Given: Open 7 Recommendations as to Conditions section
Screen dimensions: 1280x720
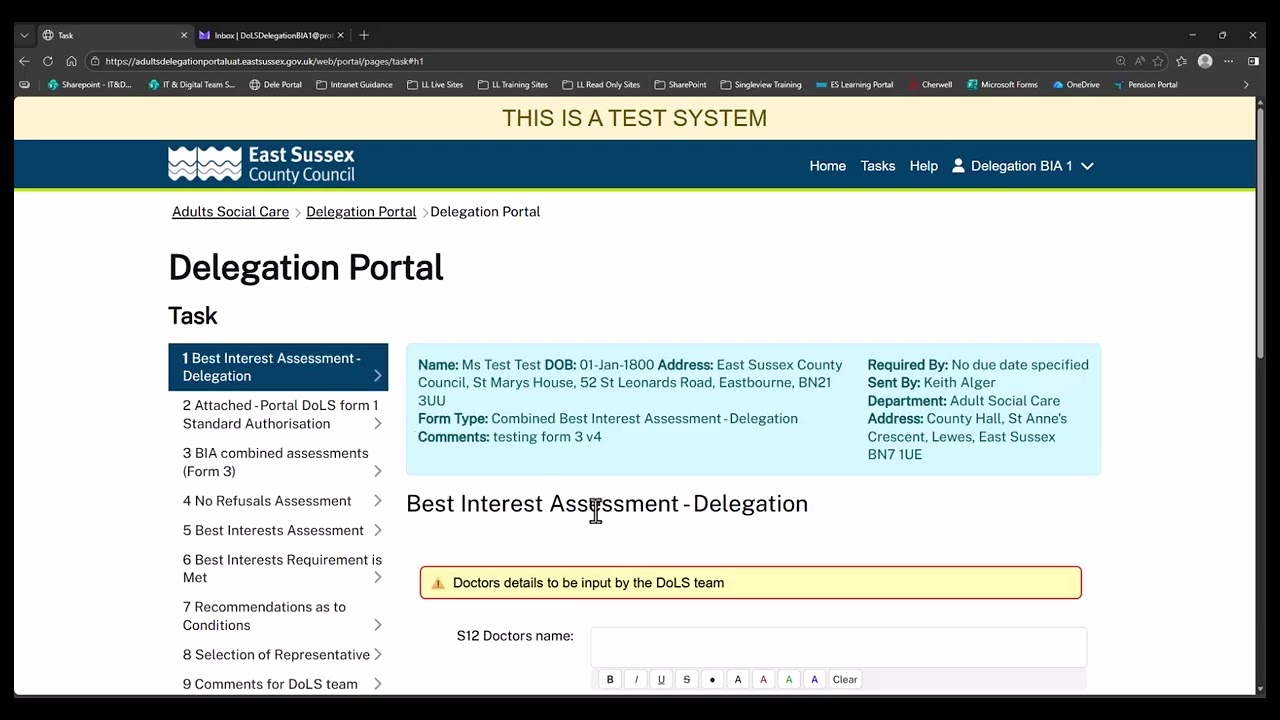Looking at the screenshot, I should click(278, 616).
